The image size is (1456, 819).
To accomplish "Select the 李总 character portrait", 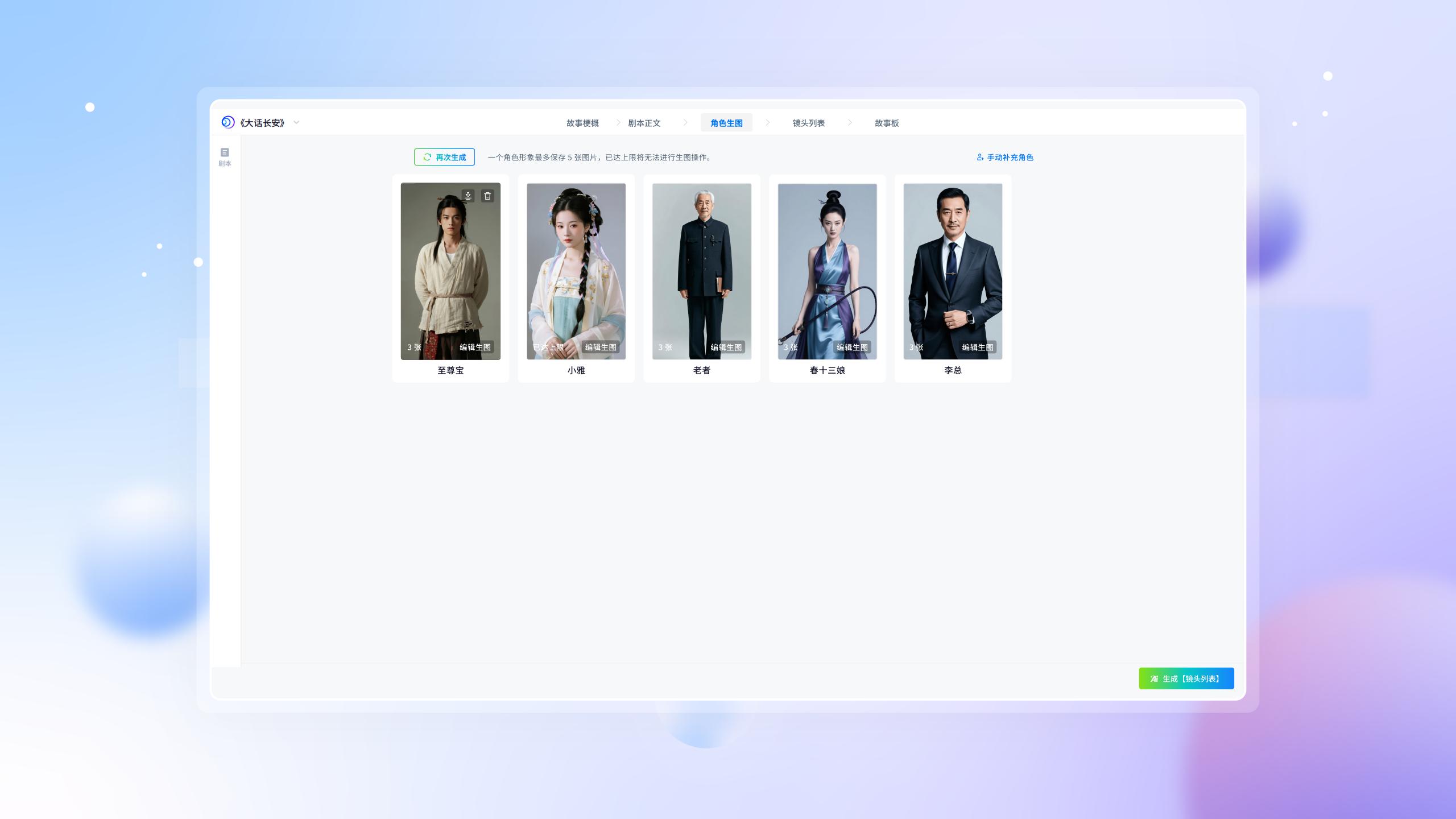I will click(953, 262).
